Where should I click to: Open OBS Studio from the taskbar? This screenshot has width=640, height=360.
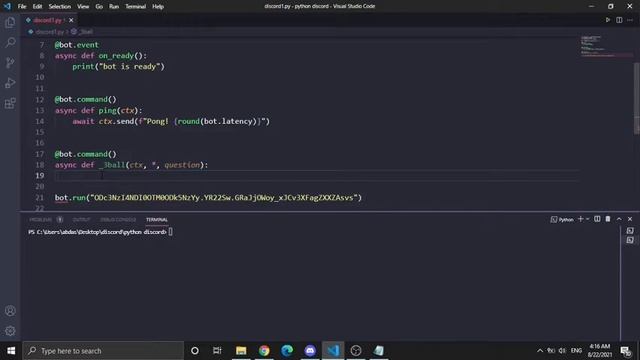[356, 351]
